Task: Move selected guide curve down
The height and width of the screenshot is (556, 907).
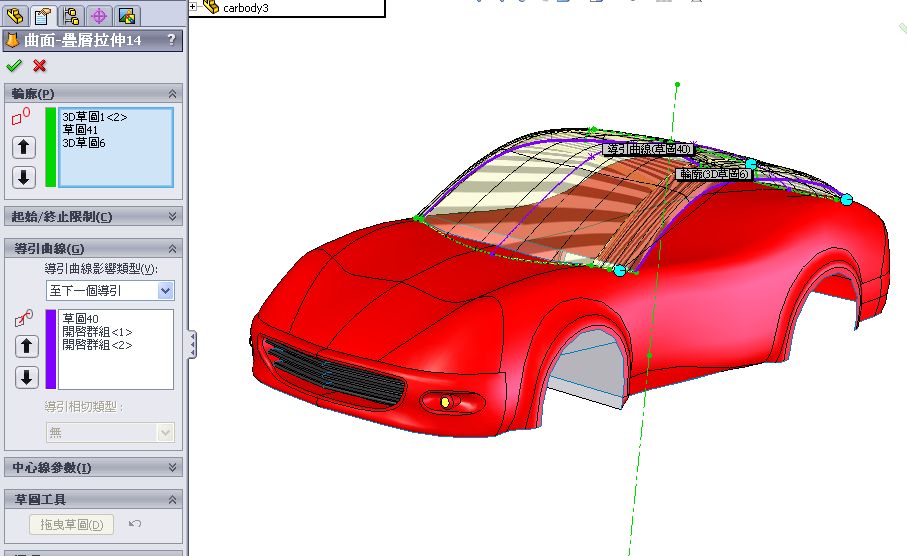Action: pos(26,378)
